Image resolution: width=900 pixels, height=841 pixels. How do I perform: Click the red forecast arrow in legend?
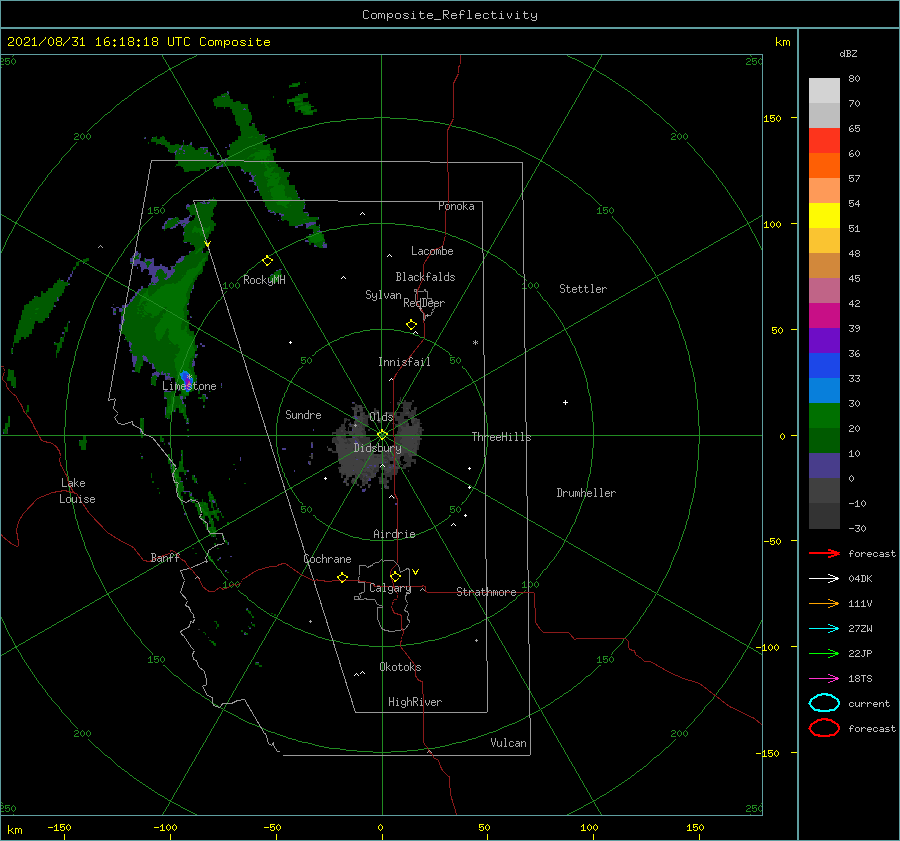pos(824,553)
